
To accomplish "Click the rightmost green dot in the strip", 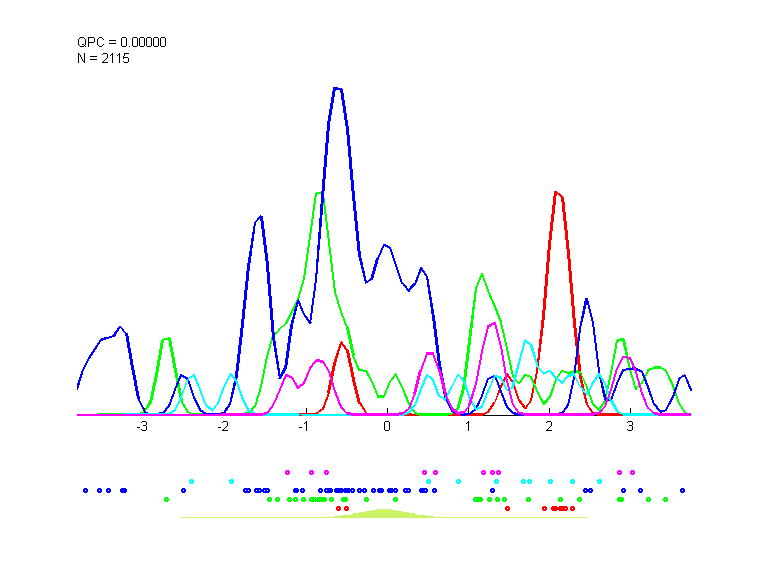I will (666, 499).
